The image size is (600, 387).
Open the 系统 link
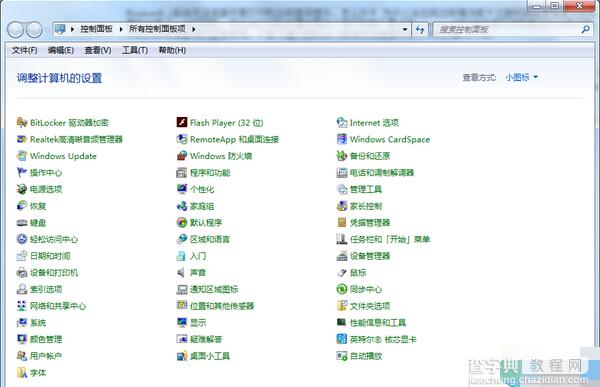coord(38,323)
